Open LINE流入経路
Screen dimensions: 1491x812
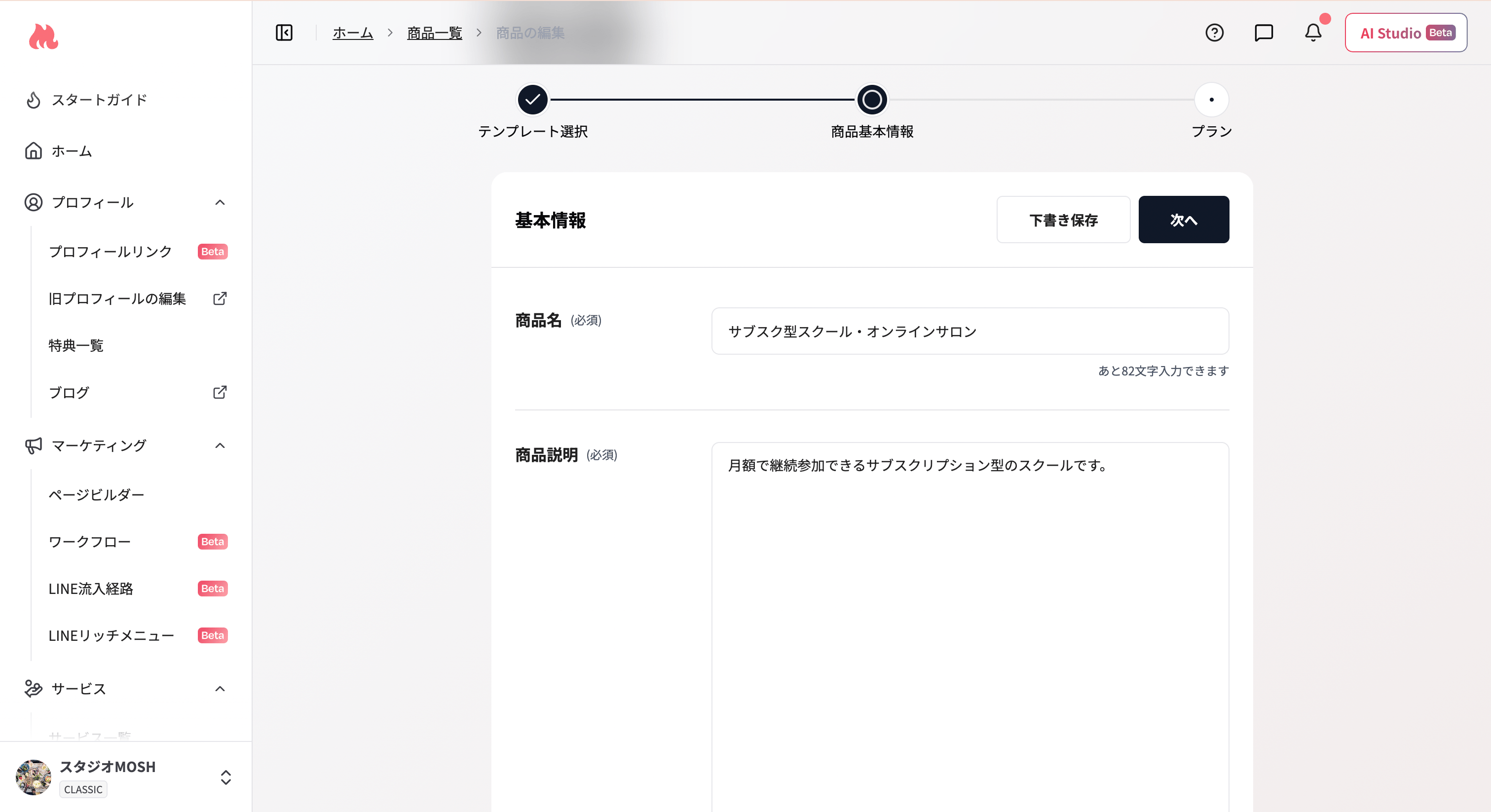(91, 589)
